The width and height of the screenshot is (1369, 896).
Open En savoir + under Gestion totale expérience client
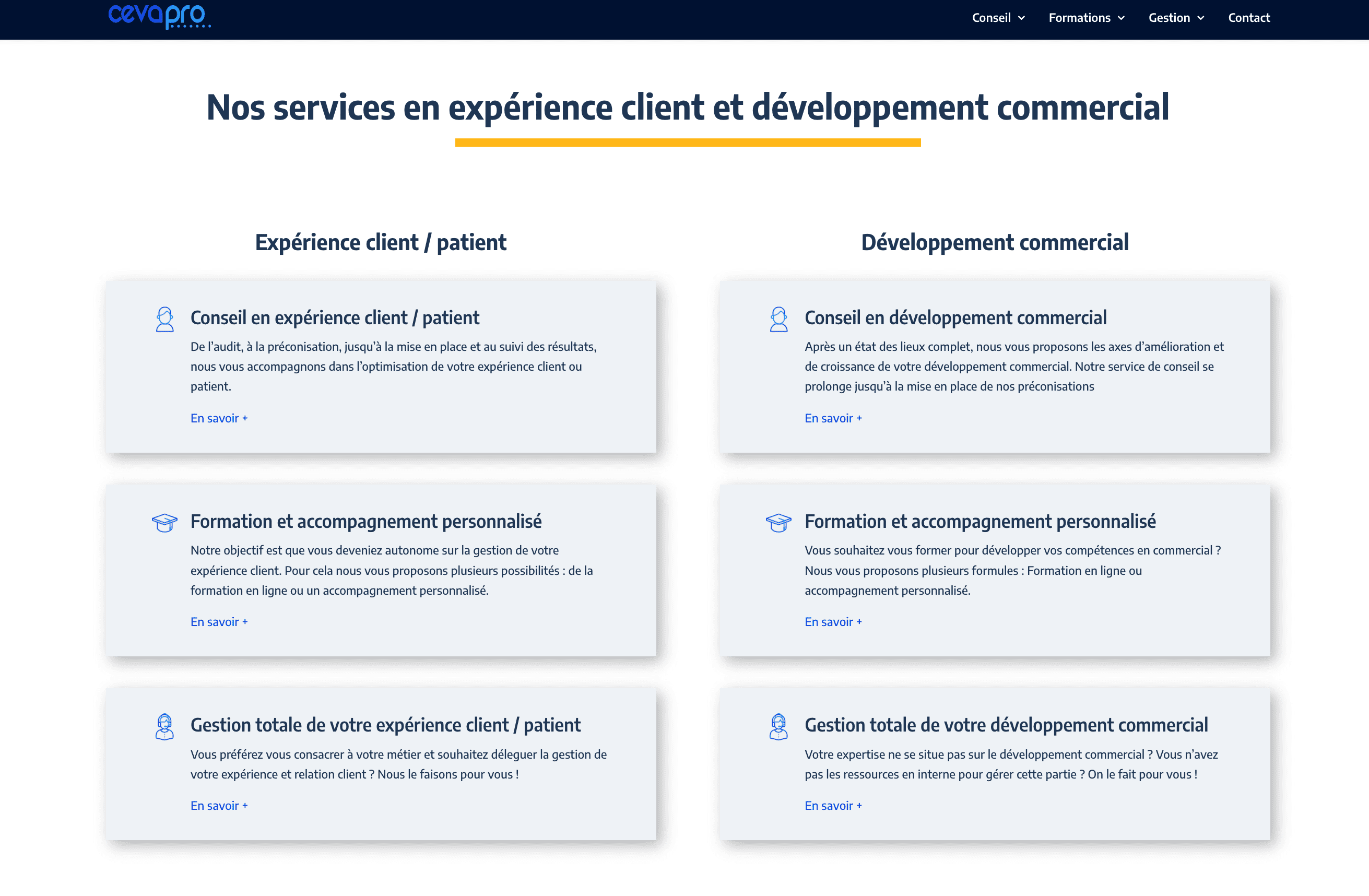(x=219, y=805)
